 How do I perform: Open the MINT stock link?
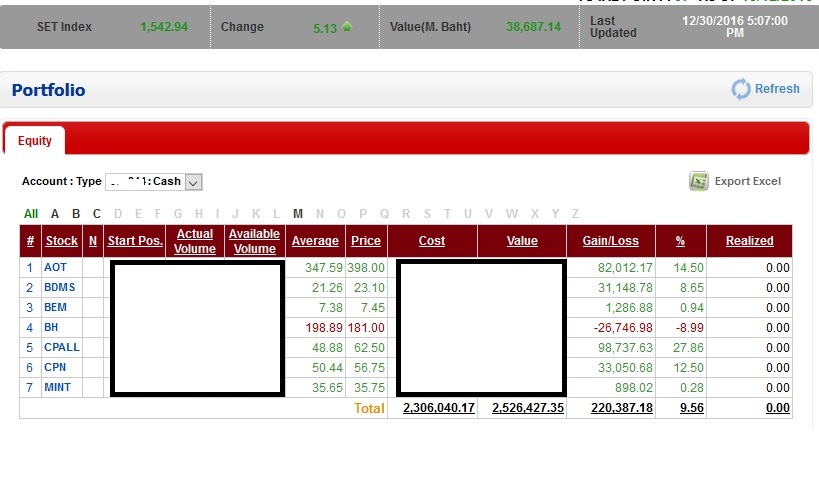click(57, 387)
